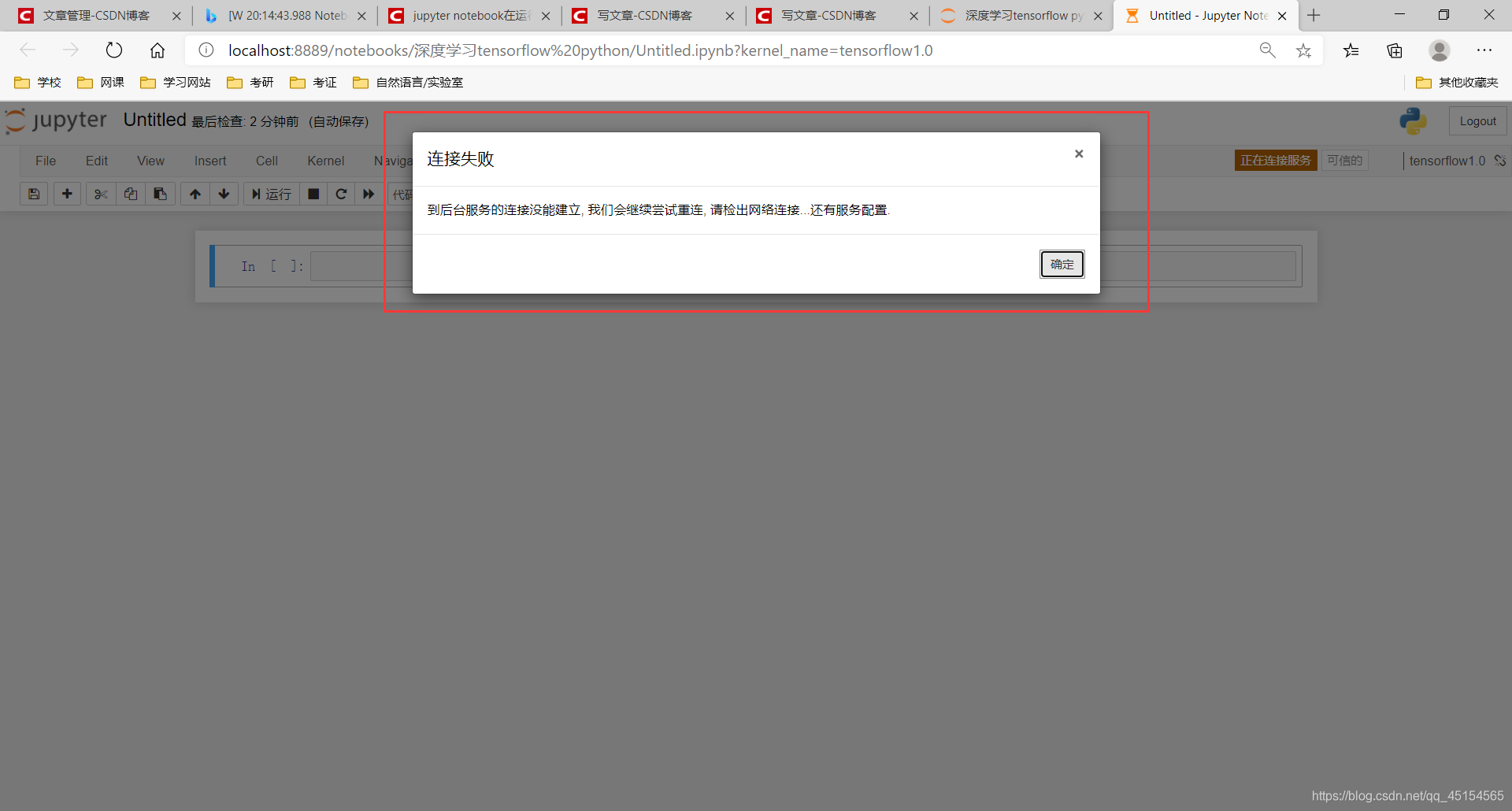Move cell down arrow icon
The width and height of the screenshot is (1512, 811).
pyautogui.click(x=224, y=194)
